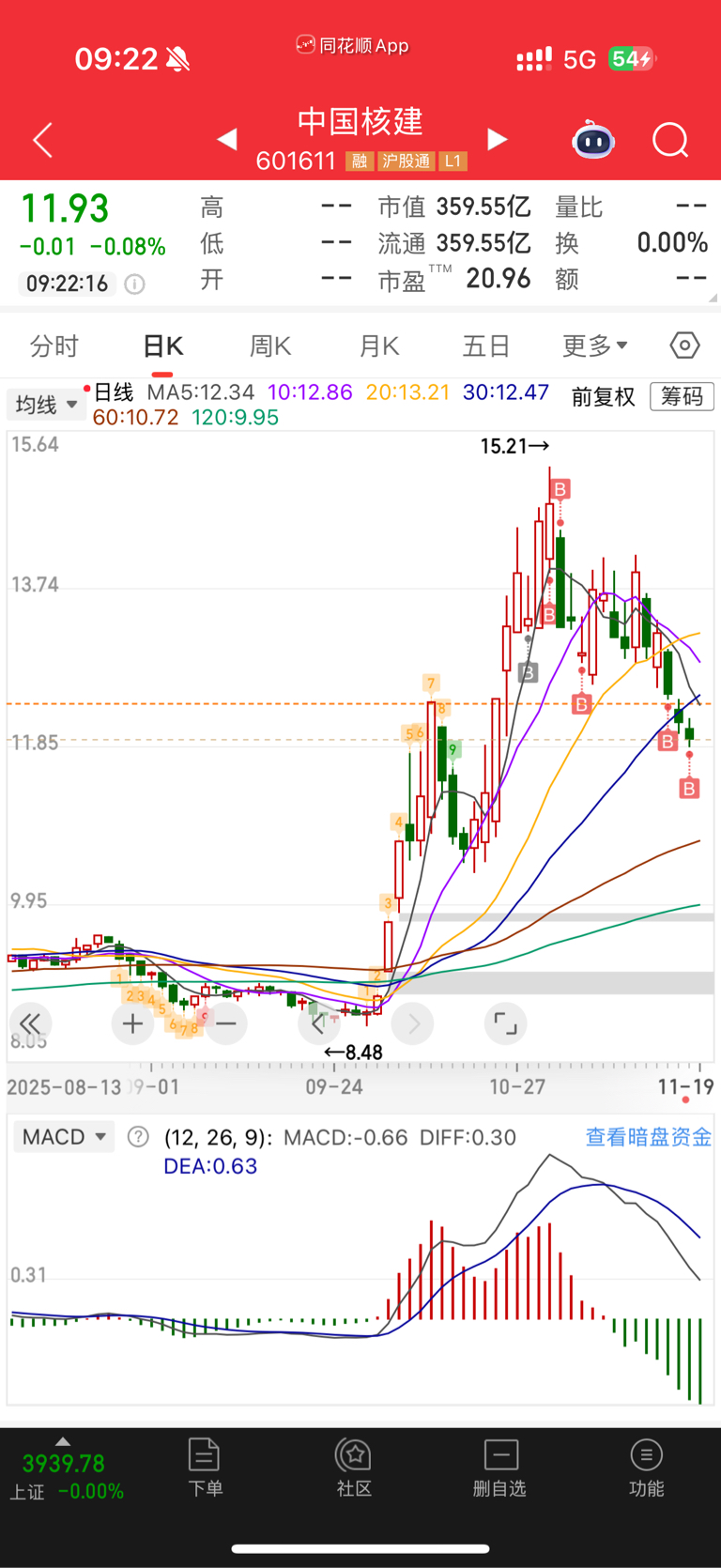
Task: Switch to 周K tab
Action: [x=270, y=346]
